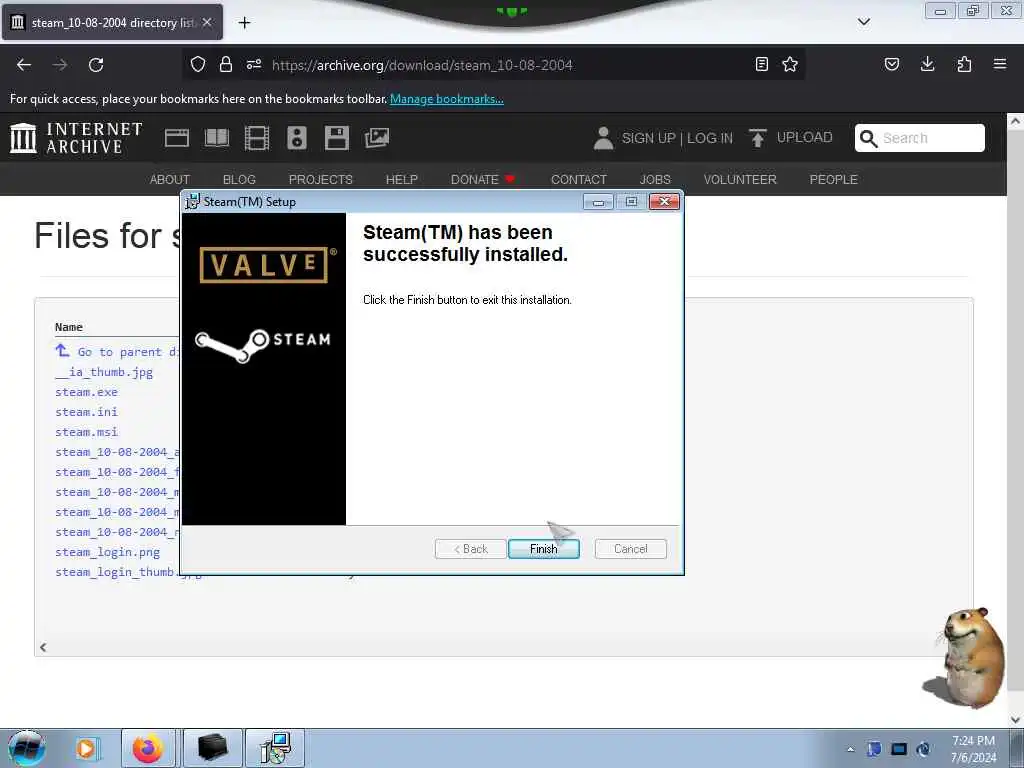Screen dimensions: 1024x768
Task: Open the VOLUNTEER menu item
Action: (740, 179)
